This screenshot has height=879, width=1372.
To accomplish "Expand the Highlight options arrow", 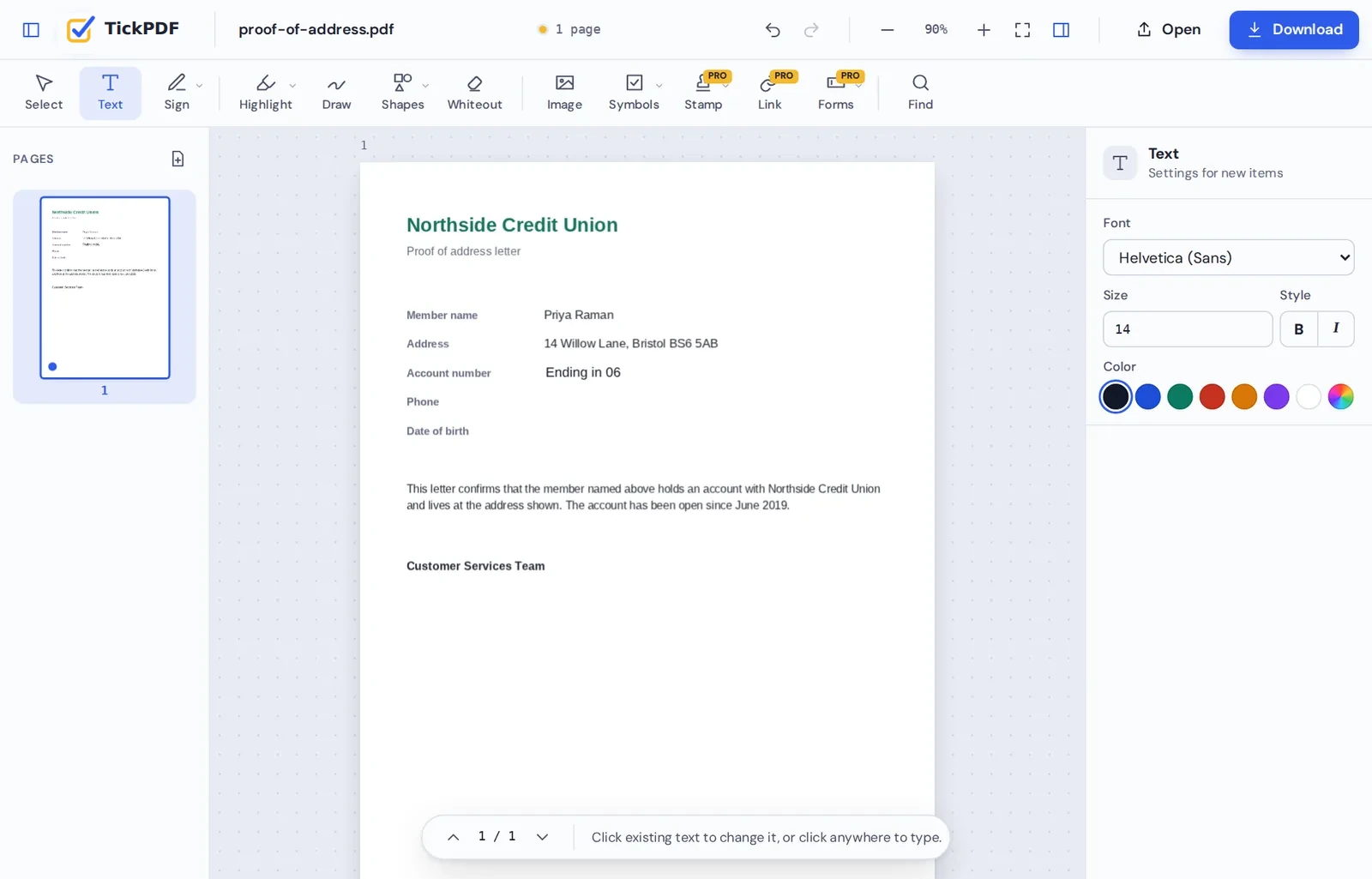I will click(x=292, y=85).
